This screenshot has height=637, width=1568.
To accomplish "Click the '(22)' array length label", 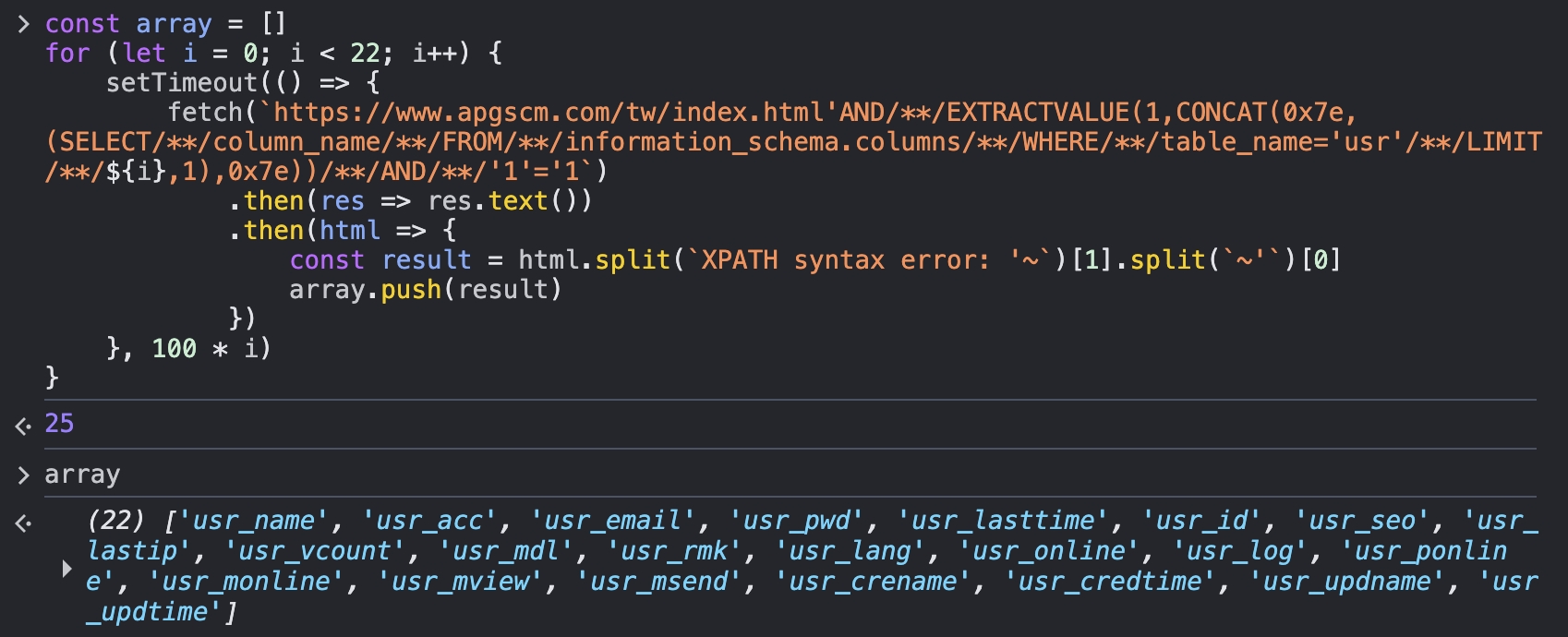I will point(116,521).
